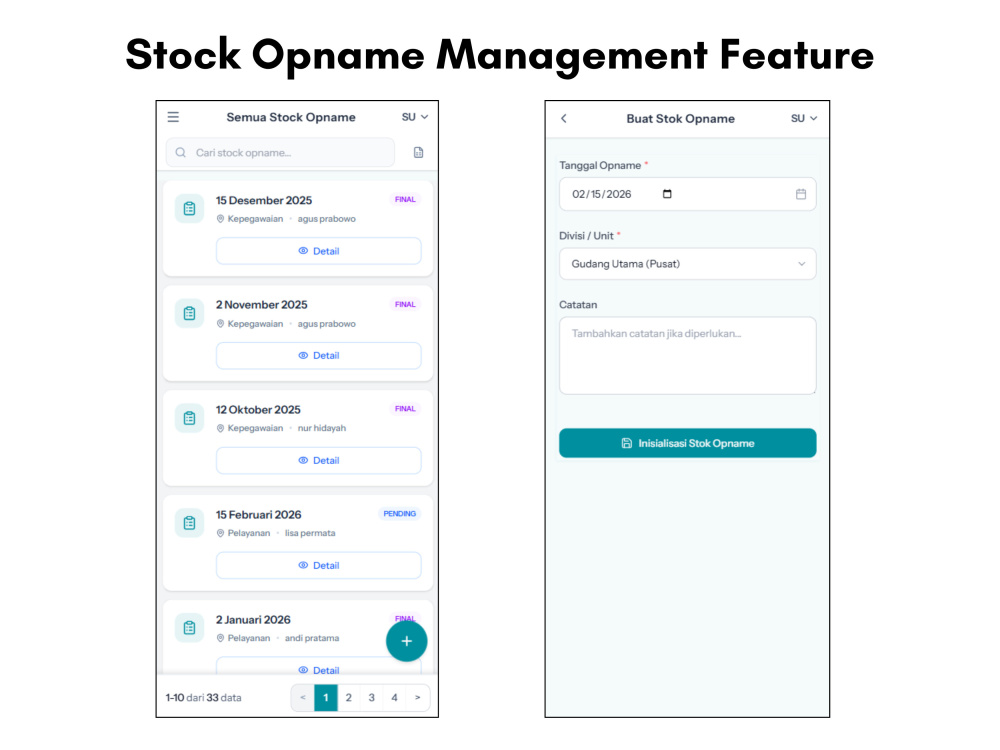
Task: Click the document export icon beside search
Action: point(418,152)
